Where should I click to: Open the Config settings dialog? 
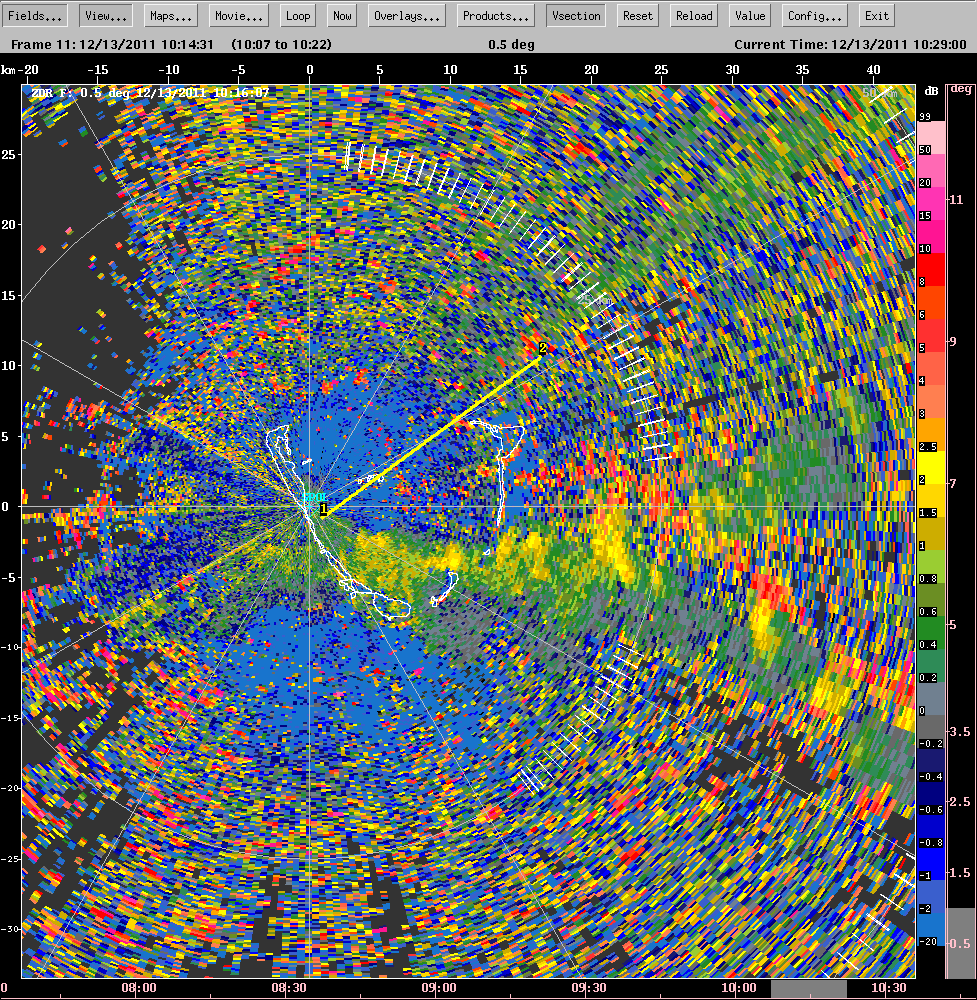coord(813,15)
